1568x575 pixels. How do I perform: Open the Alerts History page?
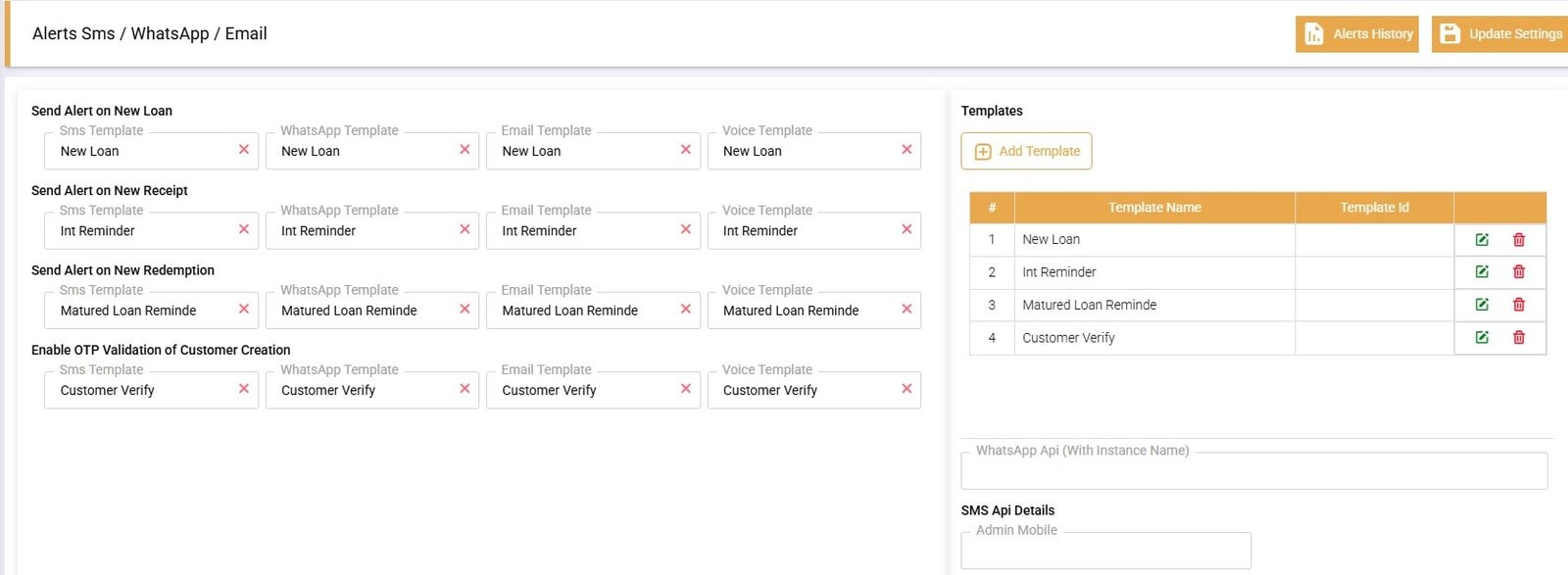click(x=1356, y=34)
